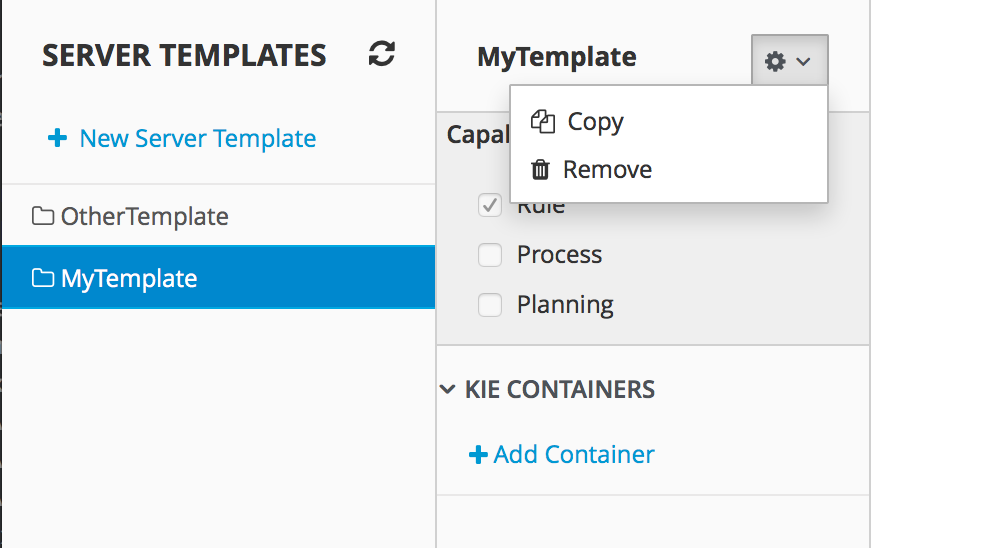This screenshot has height=548, width=984.
Task: Select OtherTemplate in the template list
Action: [144, 216]
